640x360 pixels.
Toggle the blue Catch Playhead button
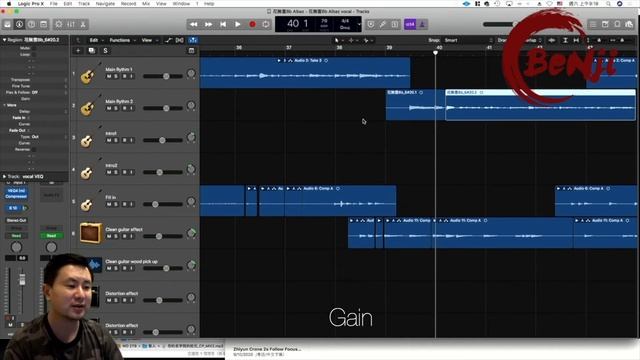tap(193, 40)
